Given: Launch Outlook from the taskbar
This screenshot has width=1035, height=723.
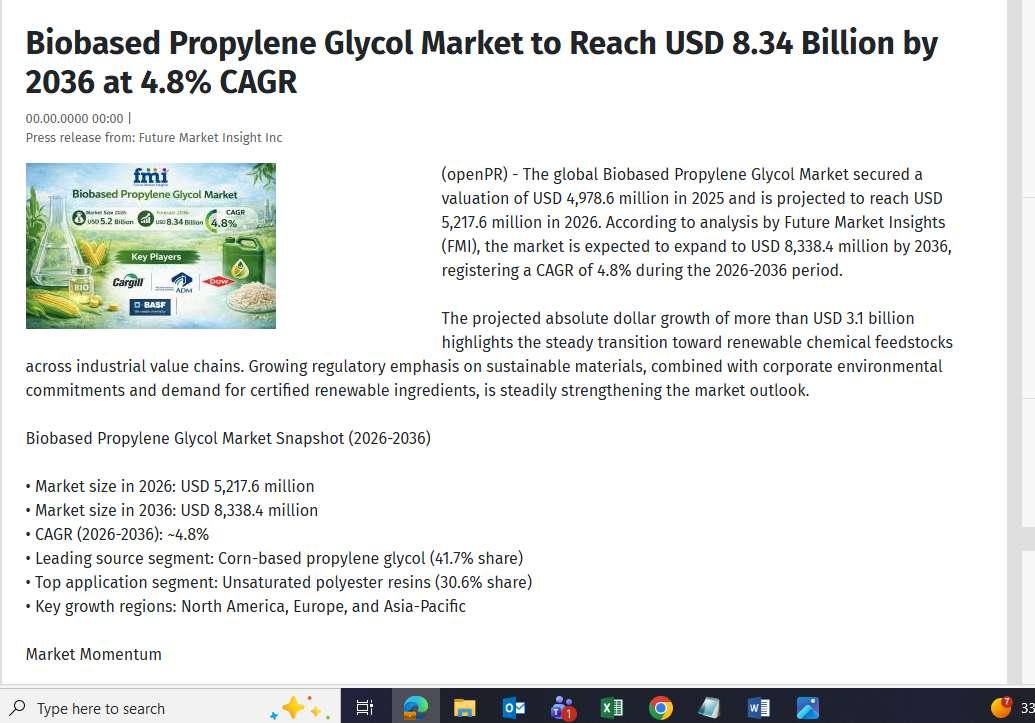Looking at the screenshot, I should [513, 708].
